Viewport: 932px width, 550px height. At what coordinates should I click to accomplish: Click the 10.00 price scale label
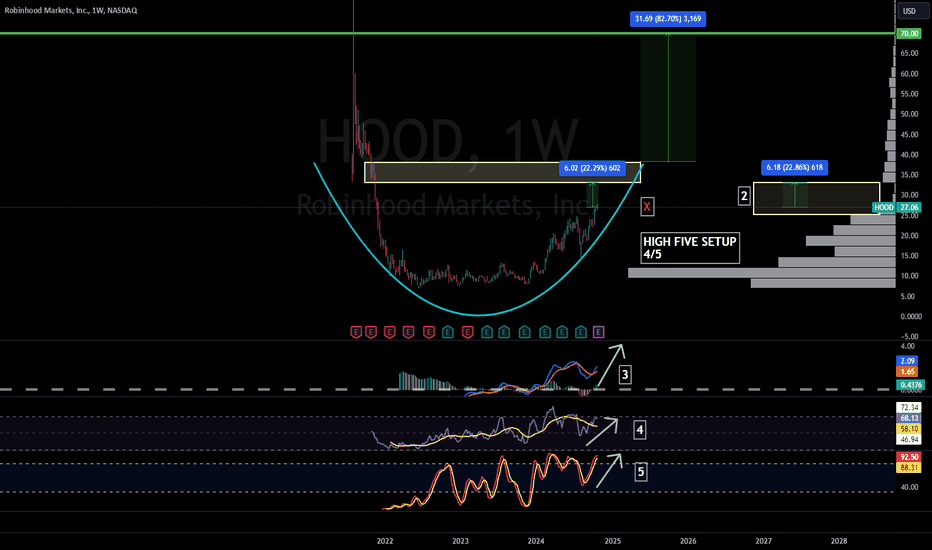[909, 276]
